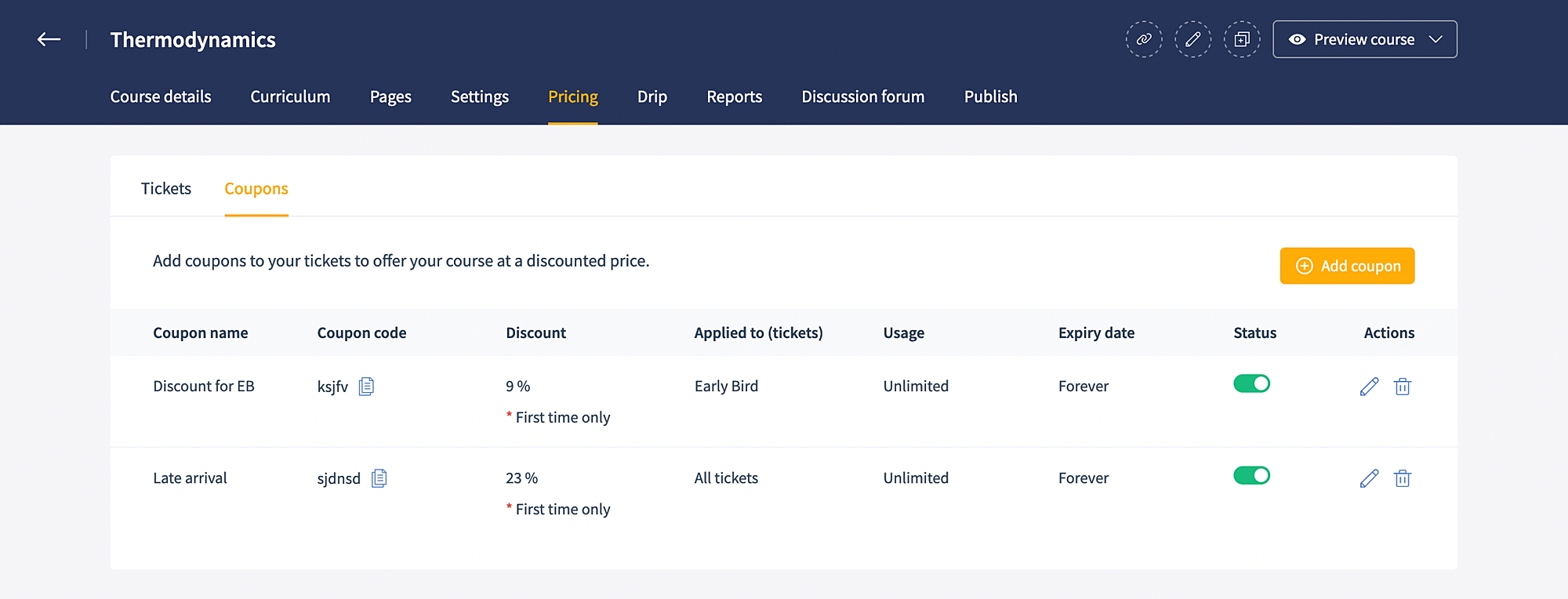Edit the Discount for EB coupon

pos(1369,387)
